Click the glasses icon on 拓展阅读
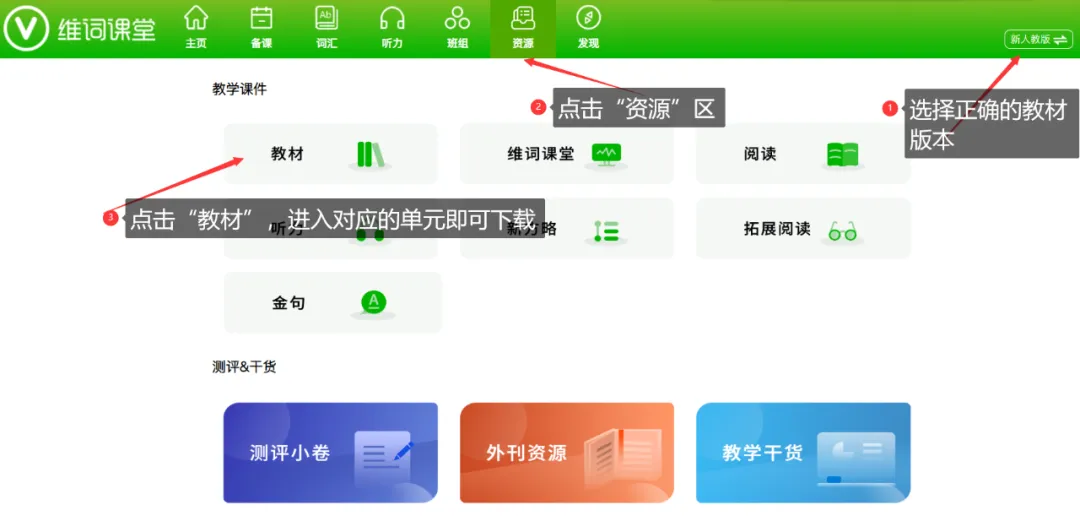 pos(842,232)
